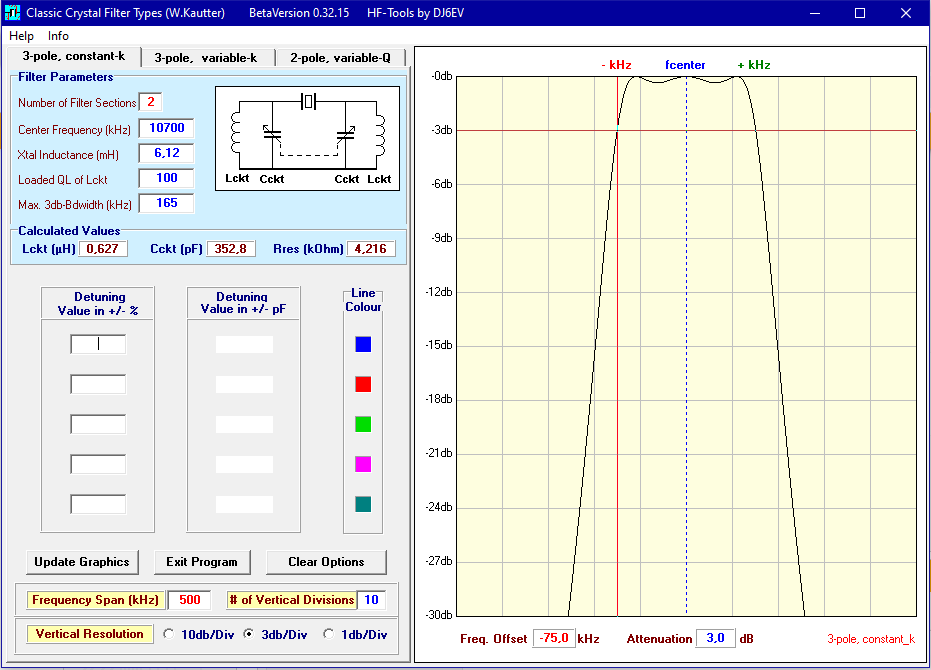Screen dimensions: 931x670
Task: Pick the red line colour swatch
Action: 363,384
